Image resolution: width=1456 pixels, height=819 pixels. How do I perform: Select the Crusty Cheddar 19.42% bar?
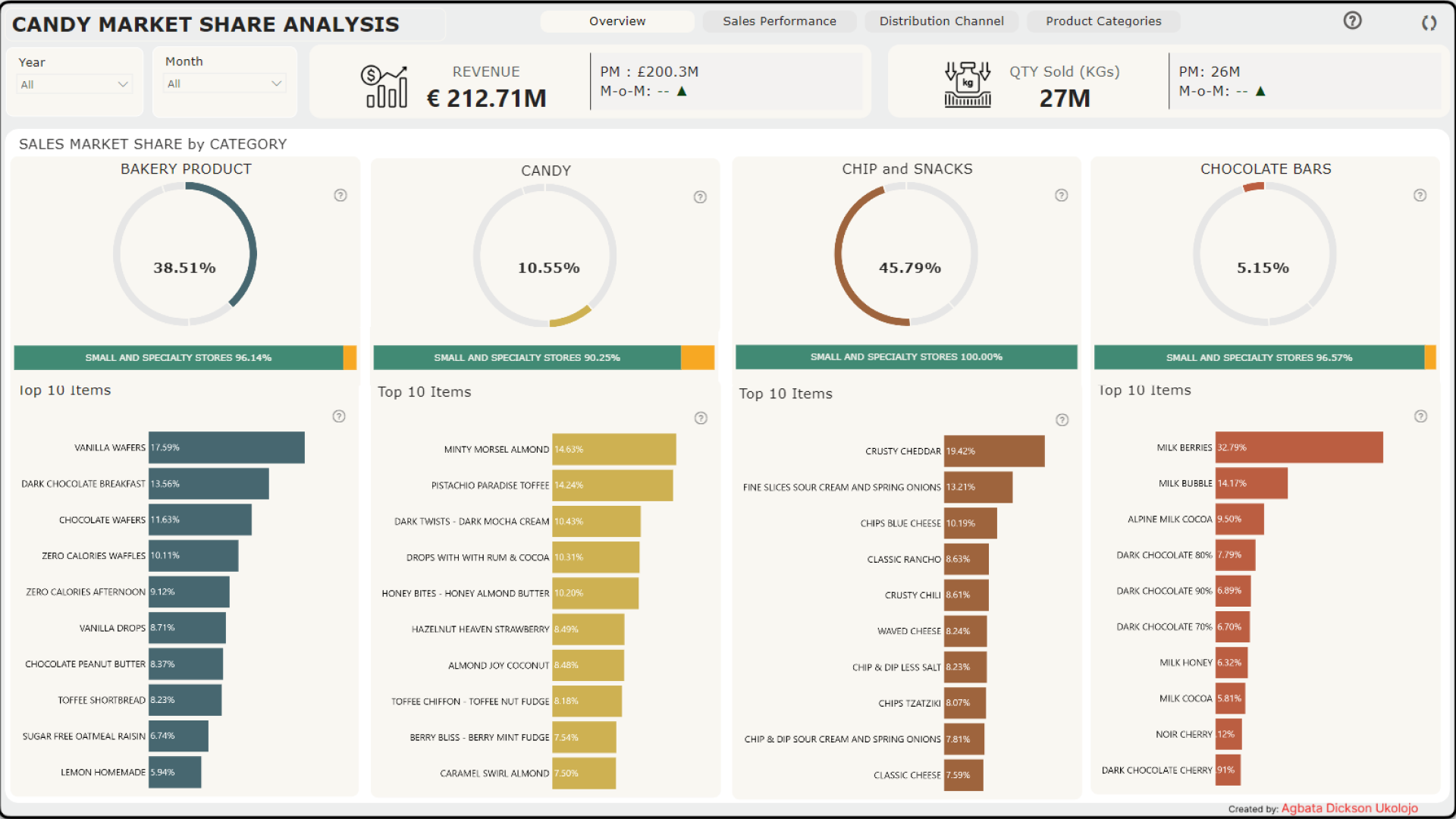(x=994, y=451)
